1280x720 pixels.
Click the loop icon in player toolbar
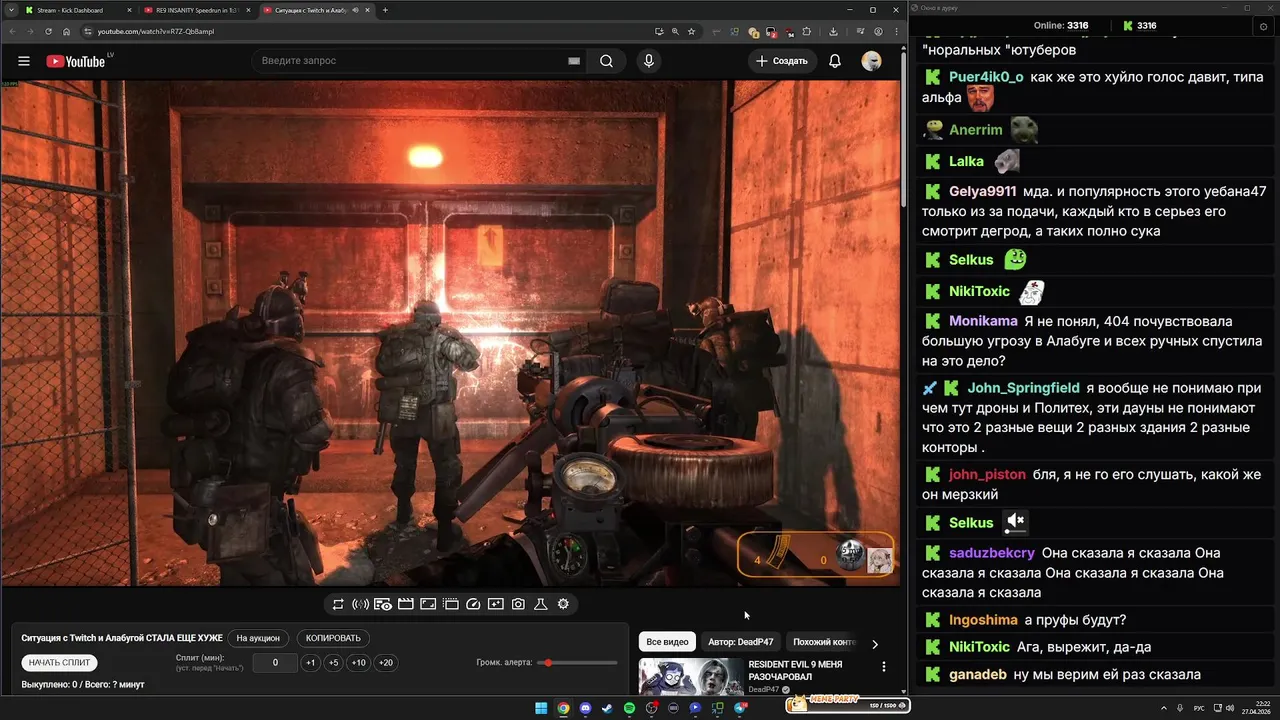pos(338,604)
